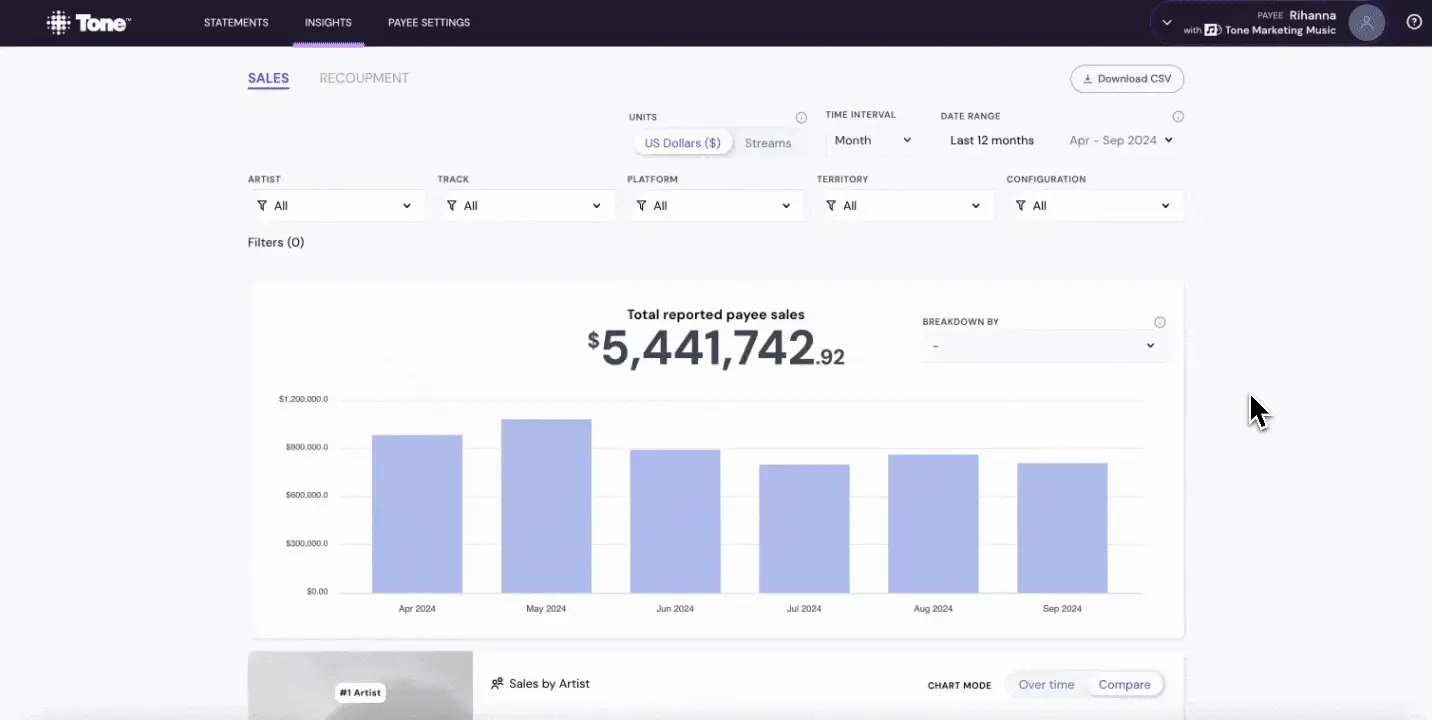Click the Breakdown By info icon

coord(1160,322)
